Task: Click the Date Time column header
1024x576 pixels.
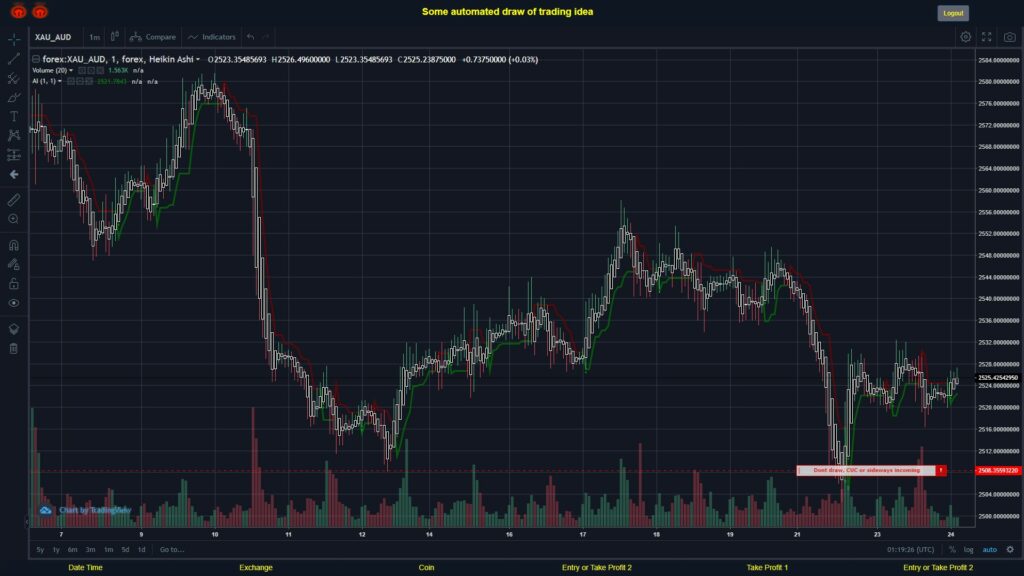Action: coord(86,568)
